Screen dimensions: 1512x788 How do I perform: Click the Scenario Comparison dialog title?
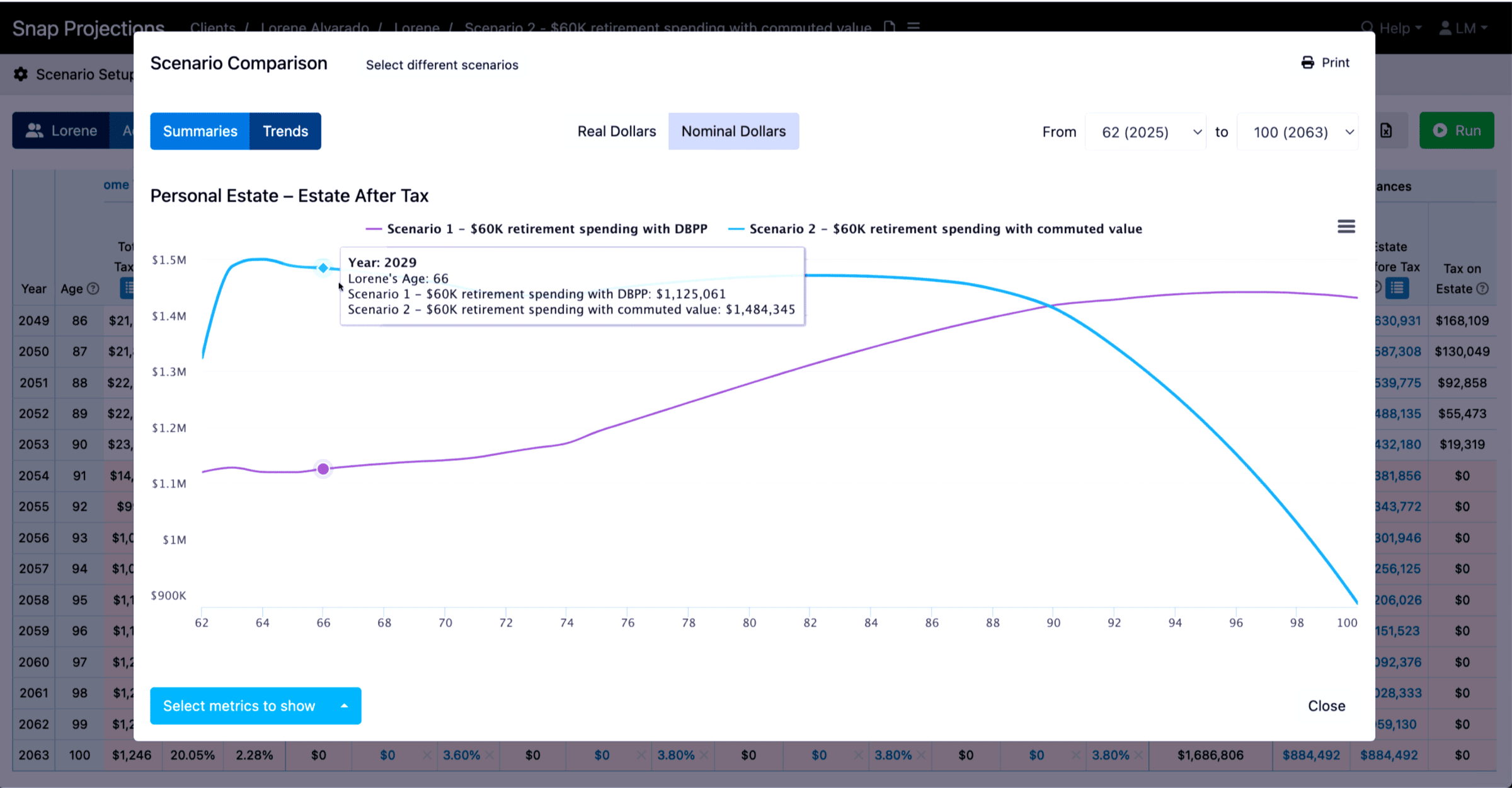(x=239, y=63)
